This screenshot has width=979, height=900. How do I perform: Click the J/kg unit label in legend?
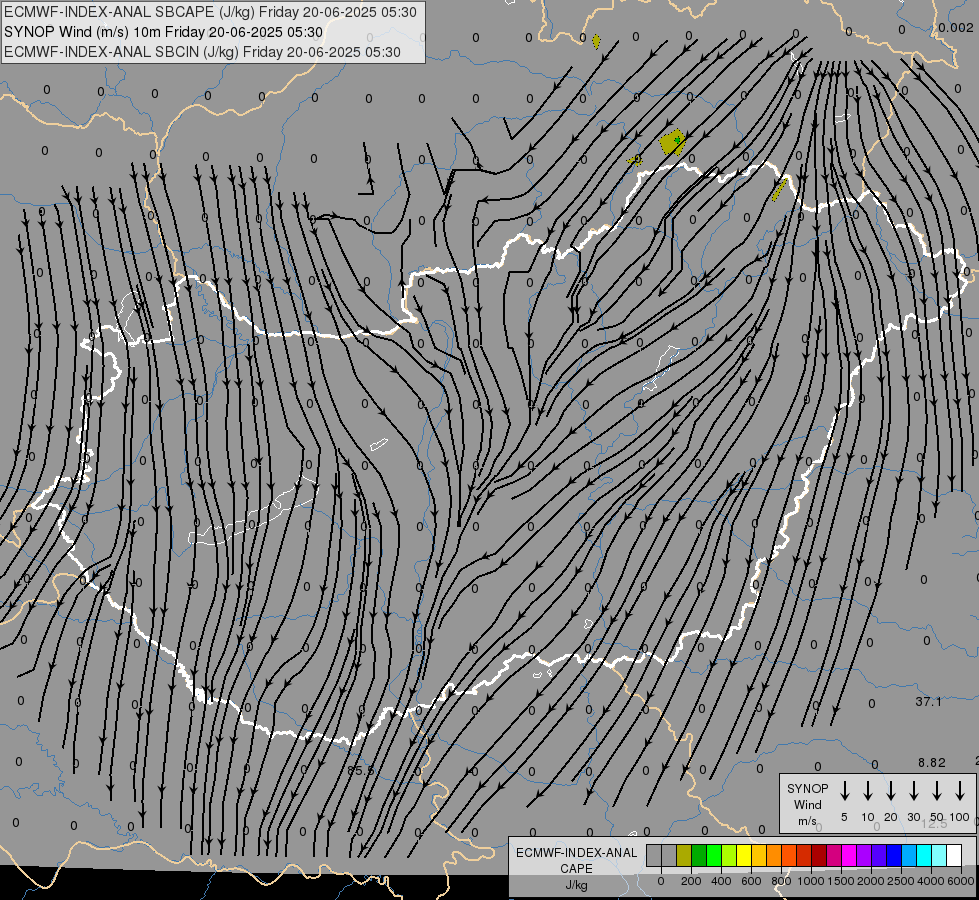pos(576,885)
